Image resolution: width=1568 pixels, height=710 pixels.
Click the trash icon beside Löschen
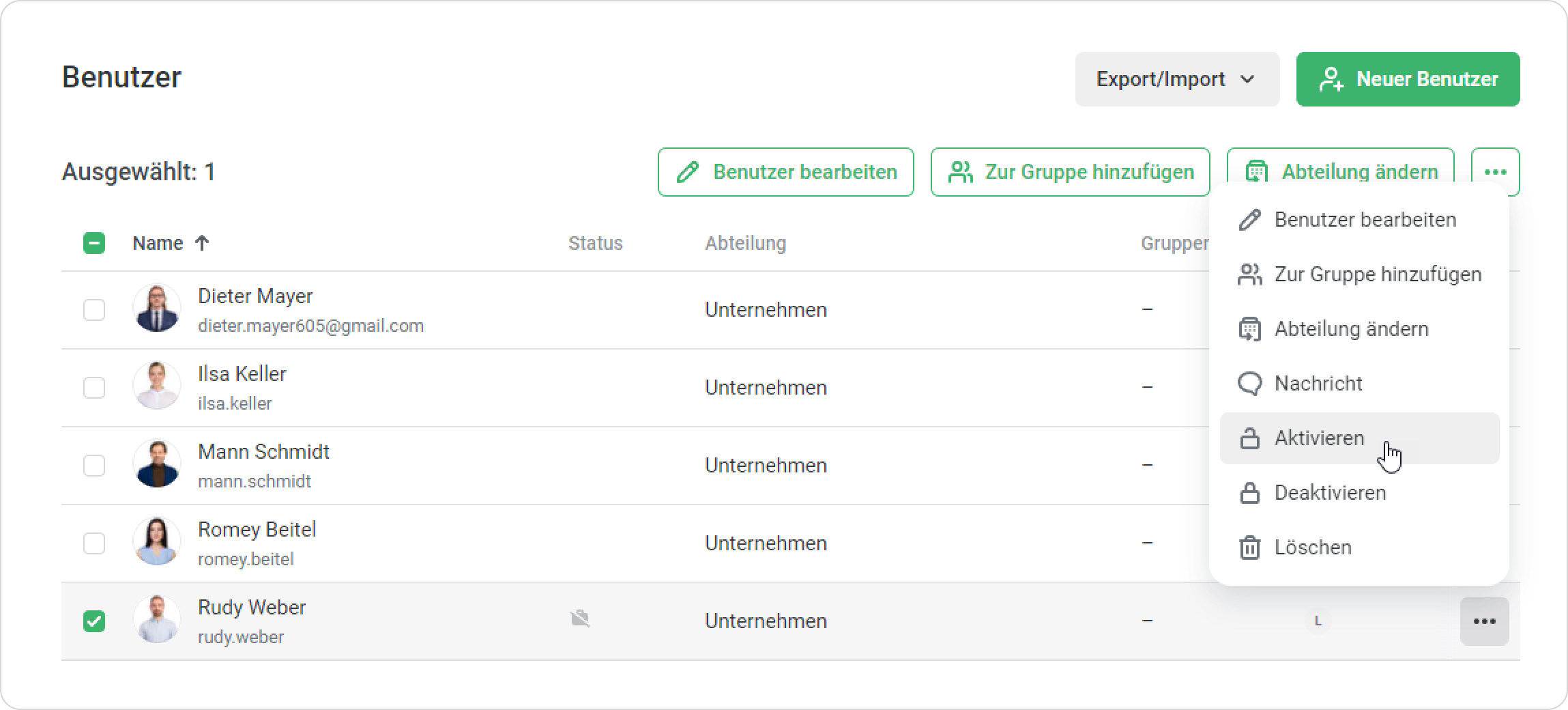[x=1249, y=548]
